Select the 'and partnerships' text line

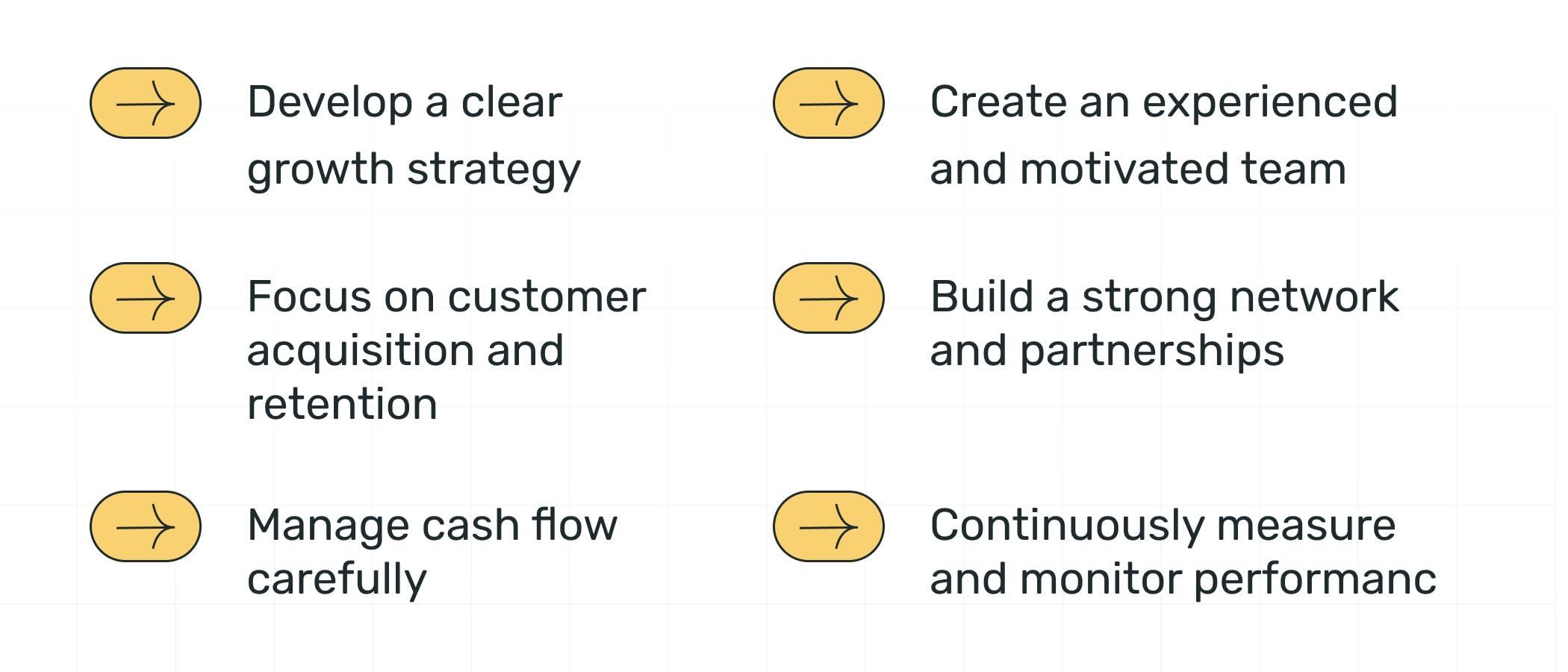(1107, 351)
